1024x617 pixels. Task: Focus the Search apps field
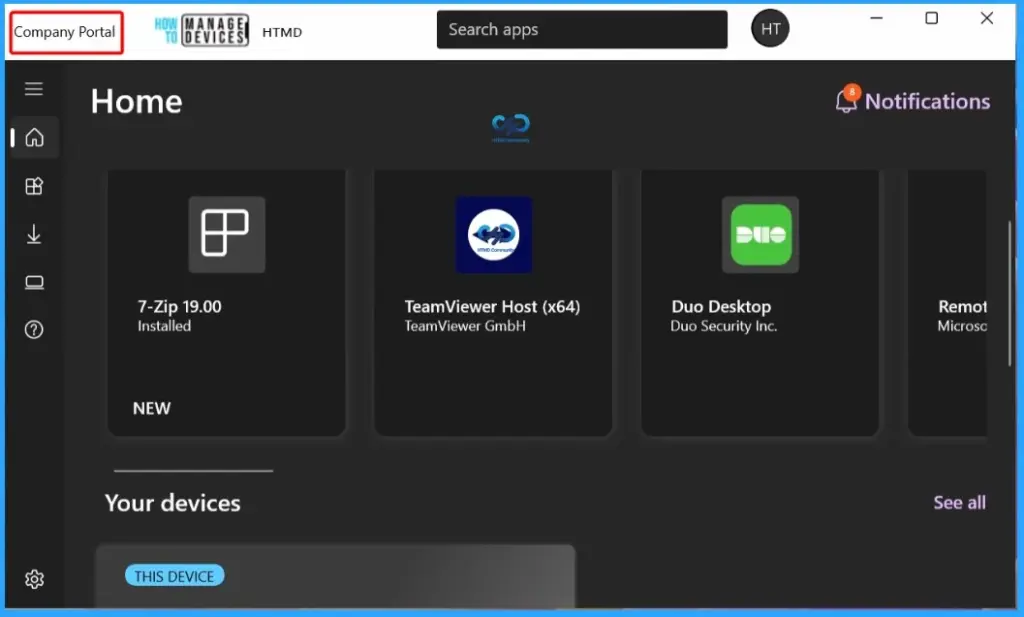(582, 29)
